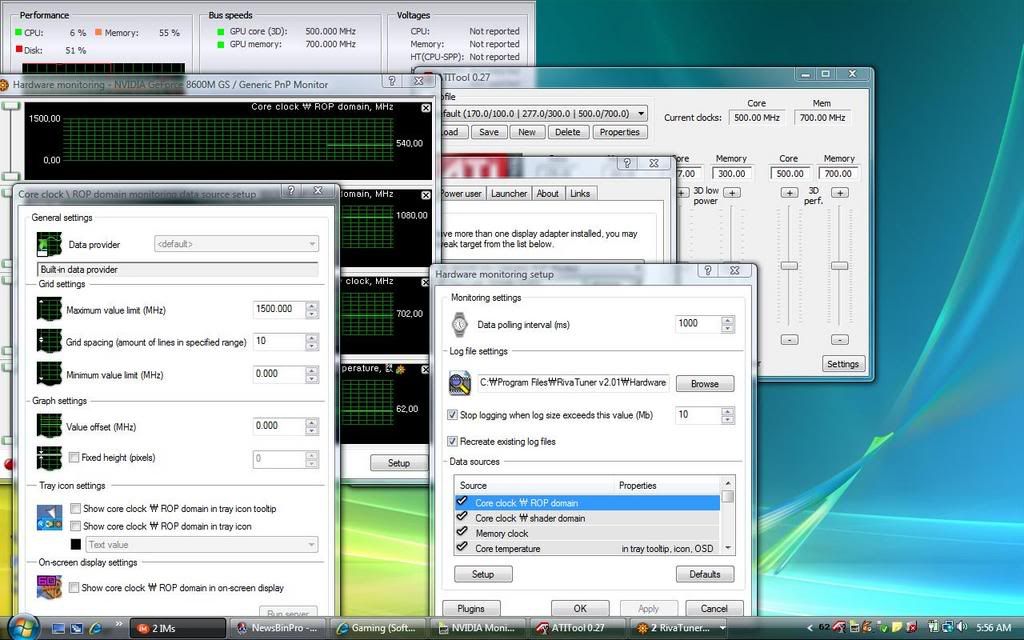Image resolution: width=1024 pixels, height=640 pixels.
Task: Click the Plugins button
Action: pyautogui.click(x=471, y=609)
